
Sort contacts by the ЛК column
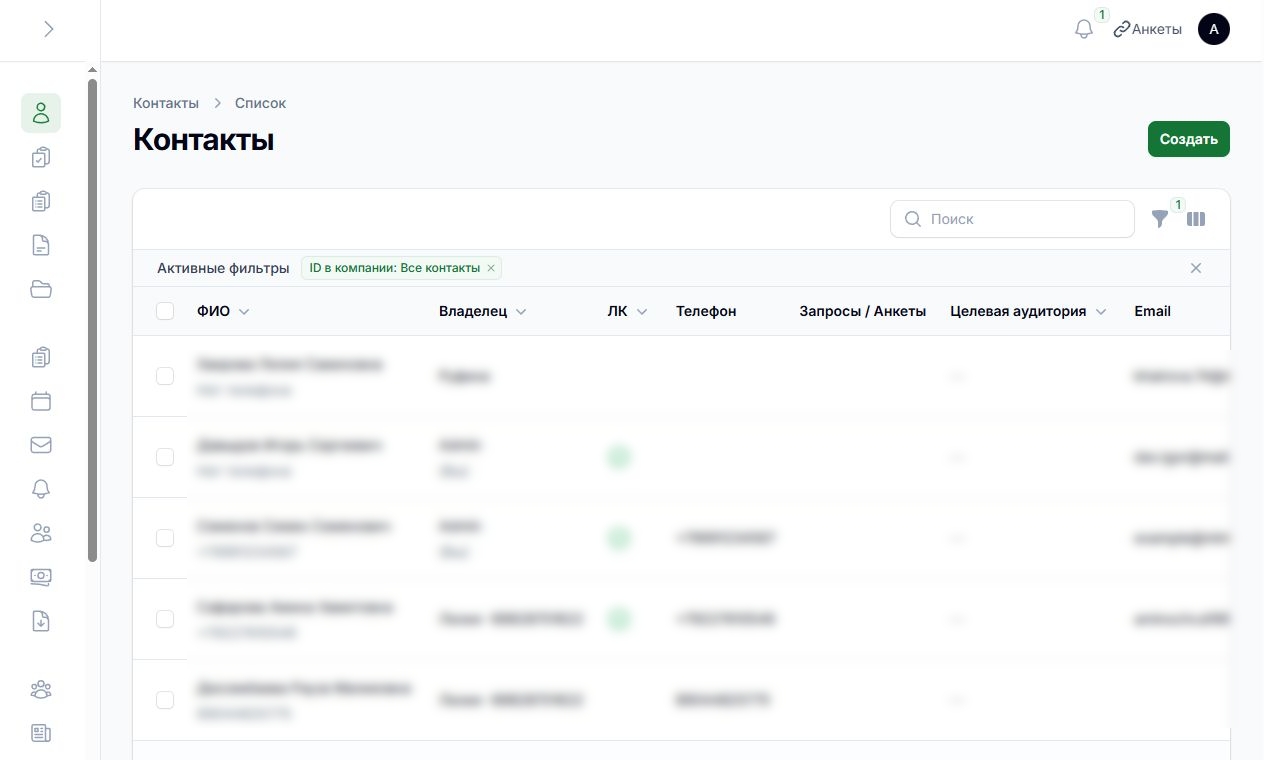click(x=627, y=311)
